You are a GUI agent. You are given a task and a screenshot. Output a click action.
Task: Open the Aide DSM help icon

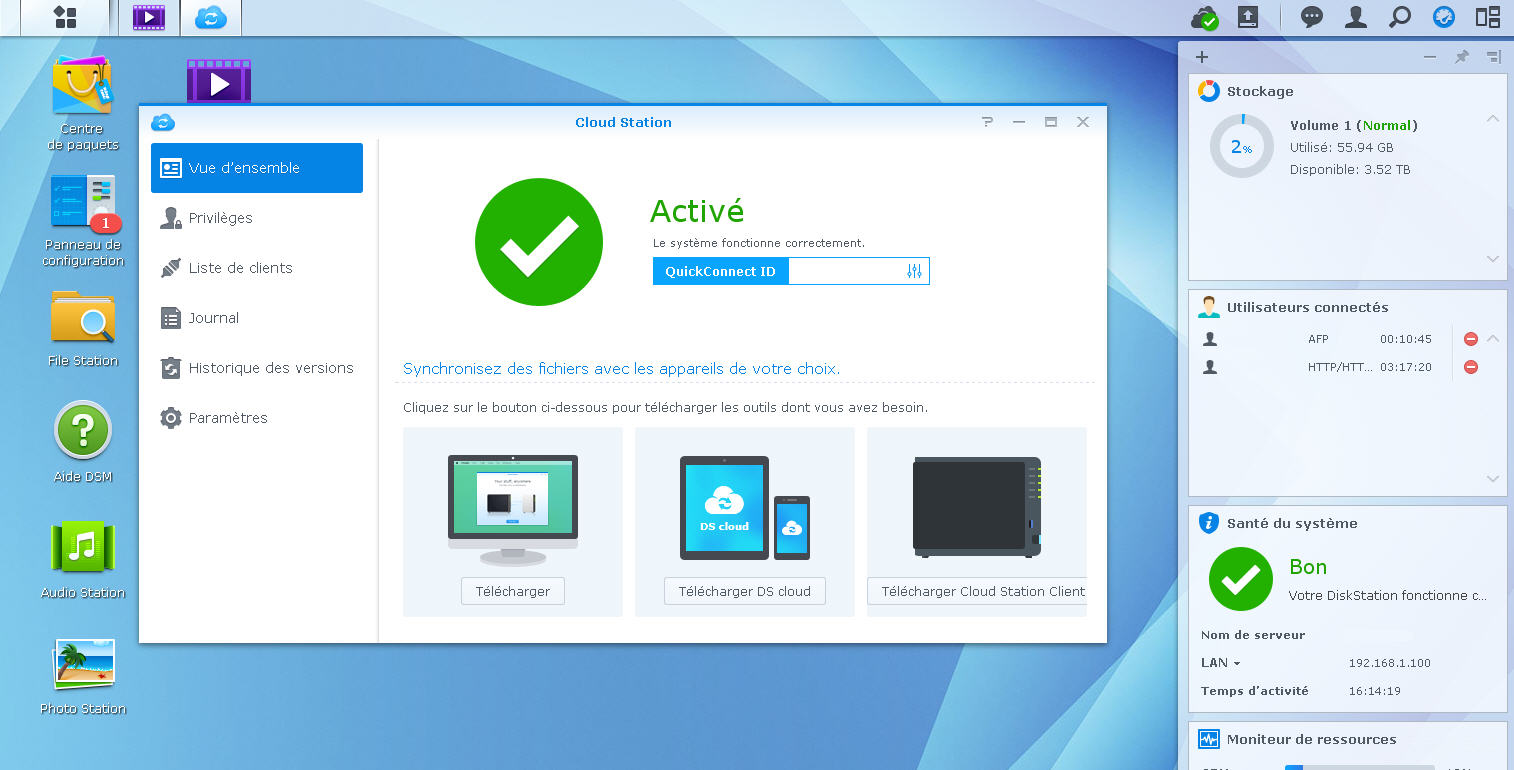(83, 432)
